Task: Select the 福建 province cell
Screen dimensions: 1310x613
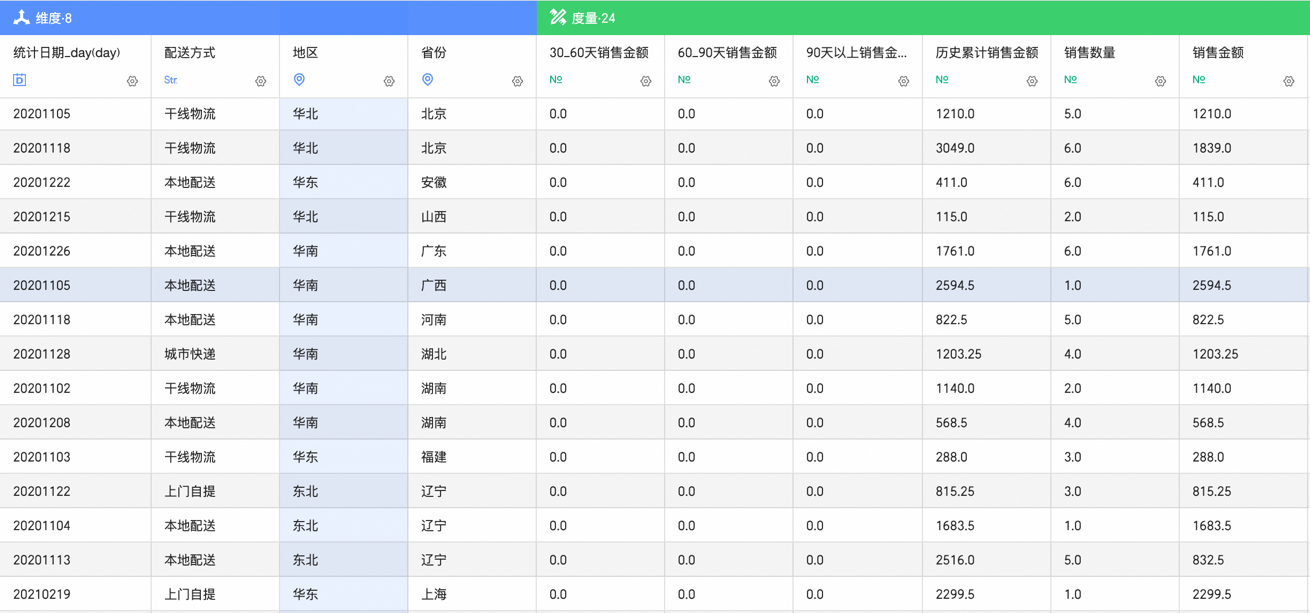Action: (x=472, y=457)
